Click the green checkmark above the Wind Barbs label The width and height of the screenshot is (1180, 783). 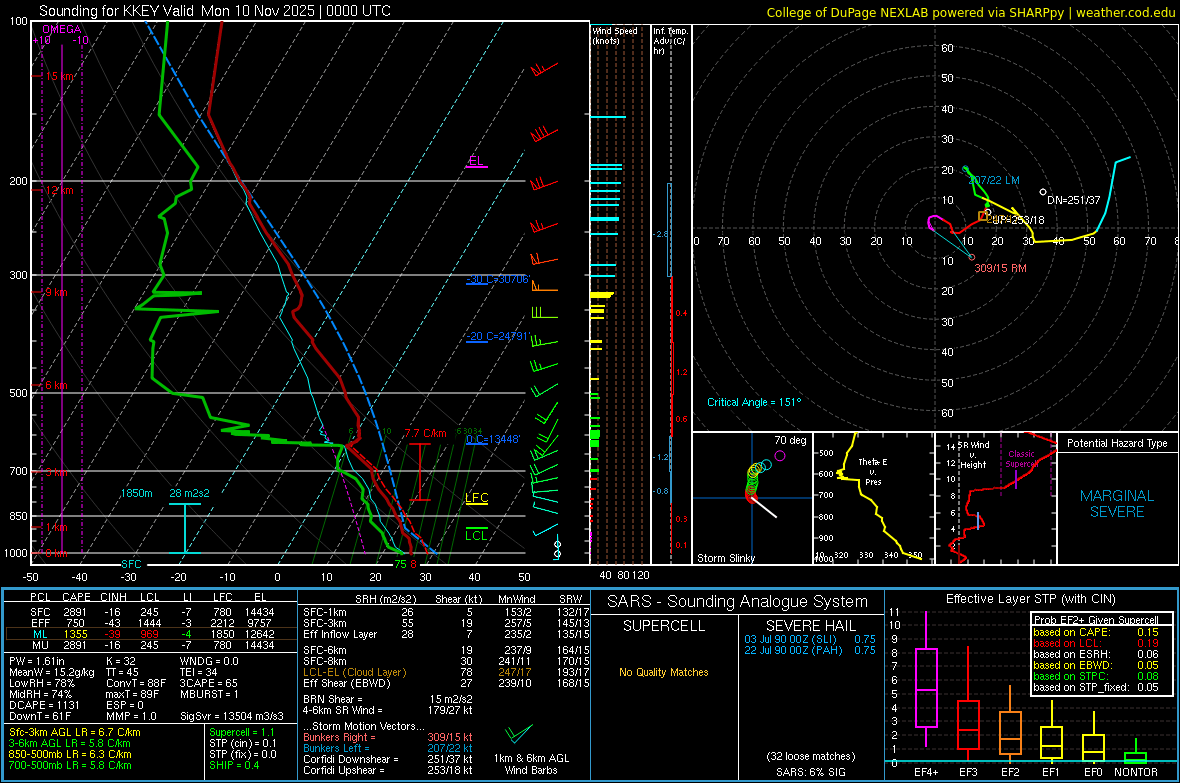point(519,733)
